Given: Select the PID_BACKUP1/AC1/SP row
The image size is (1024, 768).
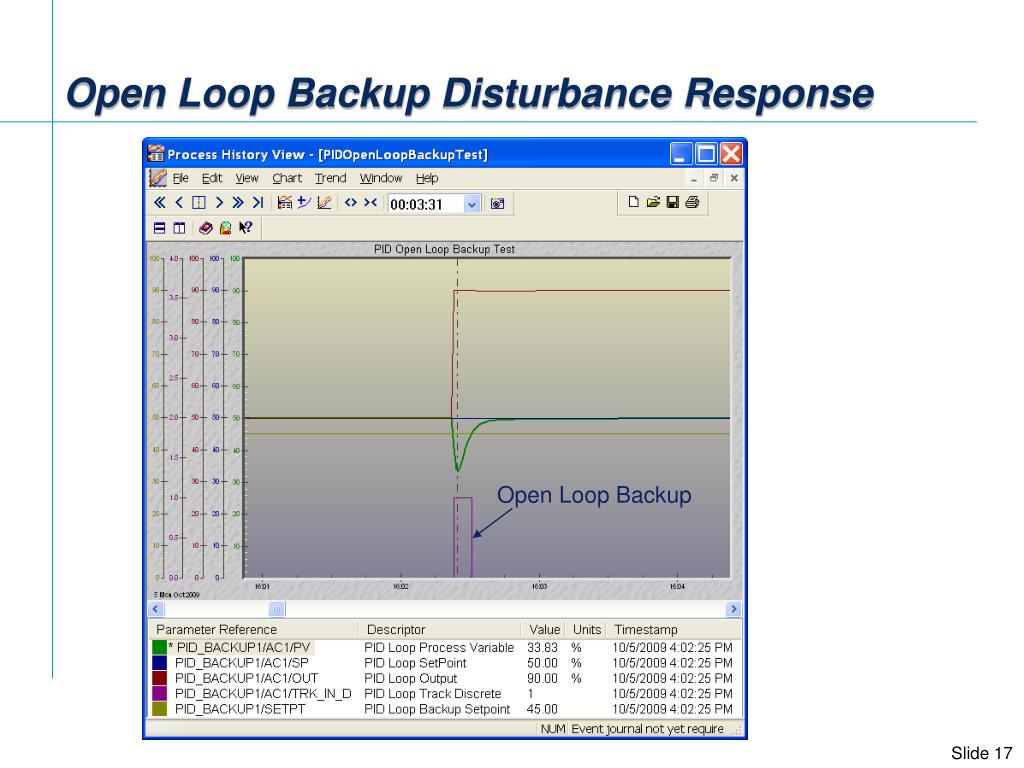Looking at the screenshot, I should [x=445, y=663].
